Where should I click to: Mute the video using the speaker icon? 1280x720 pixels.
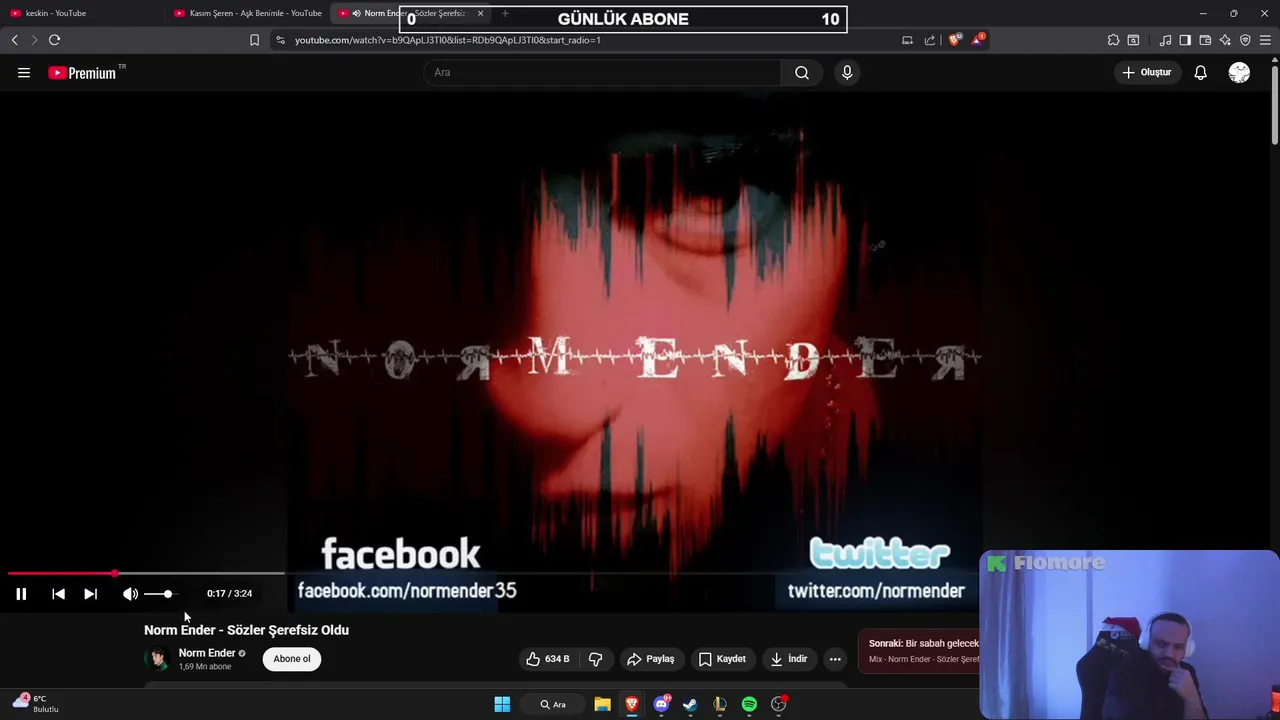(130, 594)
